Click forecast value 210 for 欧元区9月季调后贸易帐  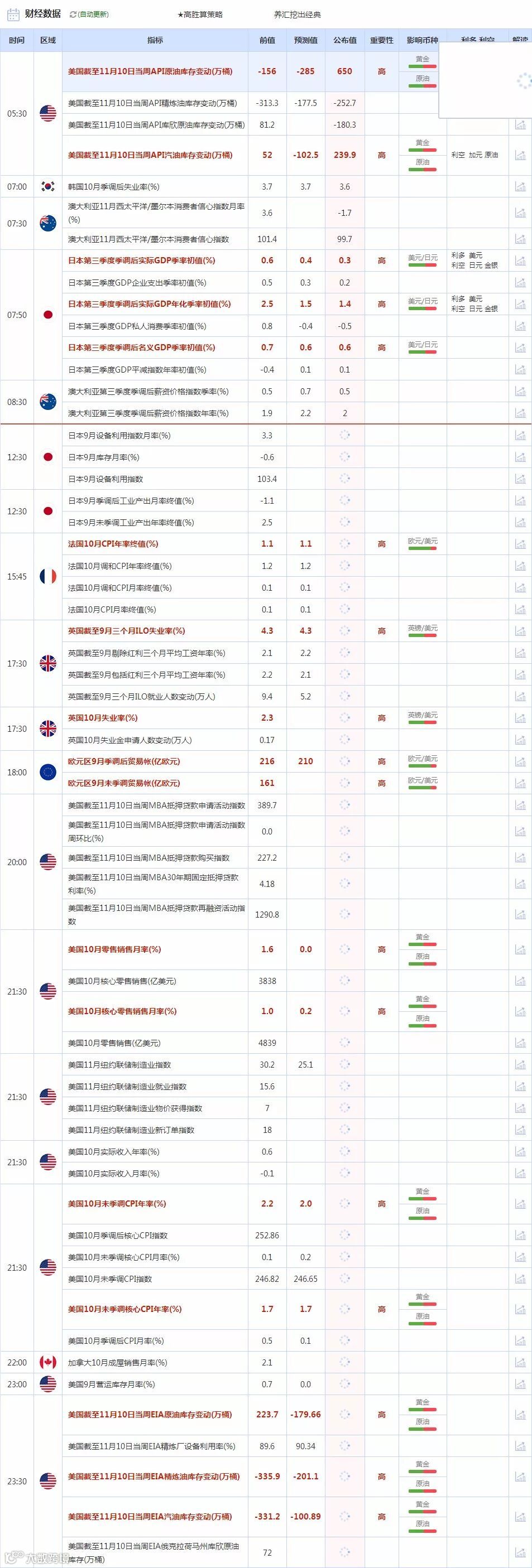(x=306, y=761)
